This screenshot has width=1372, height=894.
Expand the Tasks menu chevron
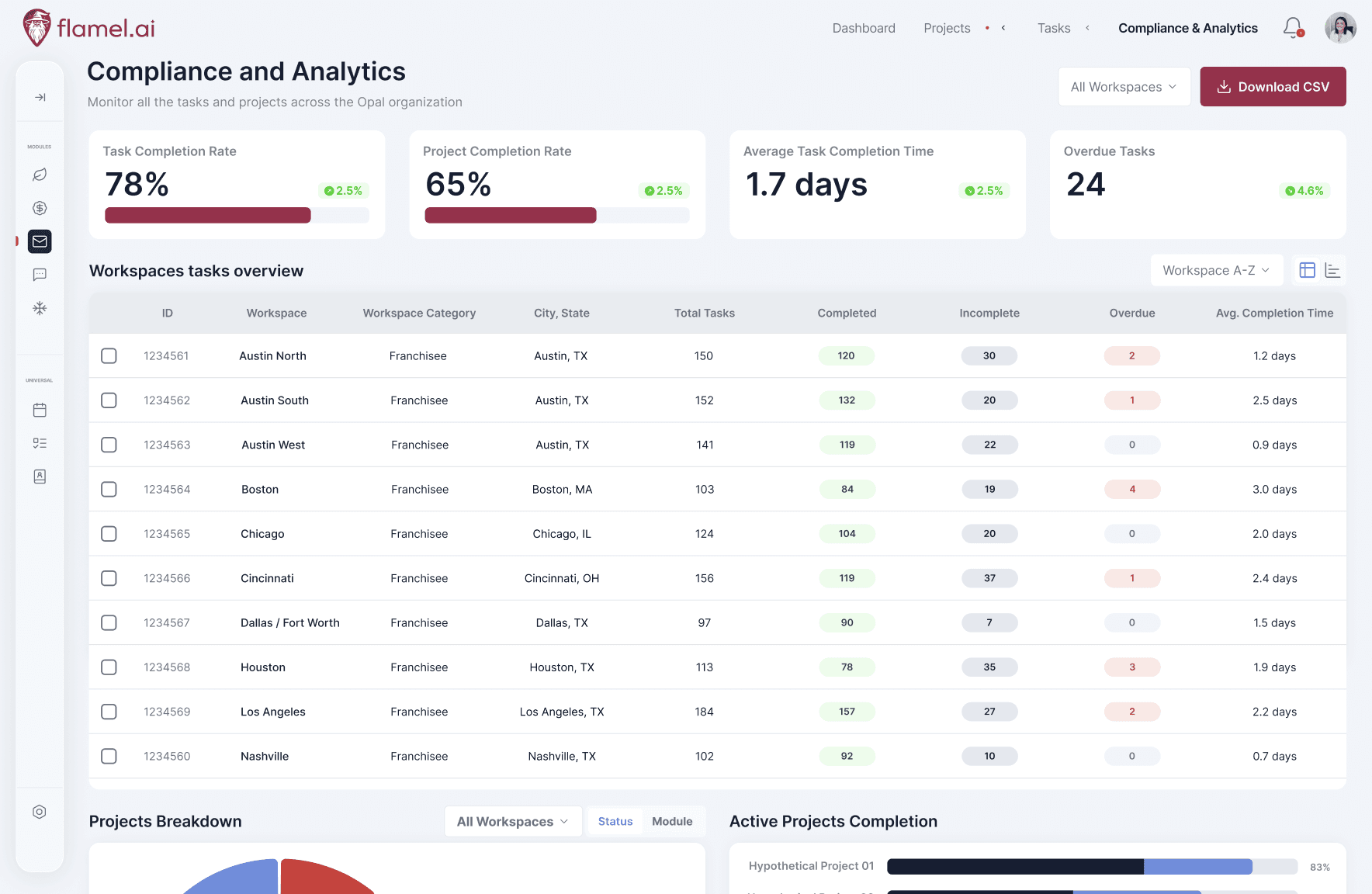pyautogui.click(x=1087, y=28)
